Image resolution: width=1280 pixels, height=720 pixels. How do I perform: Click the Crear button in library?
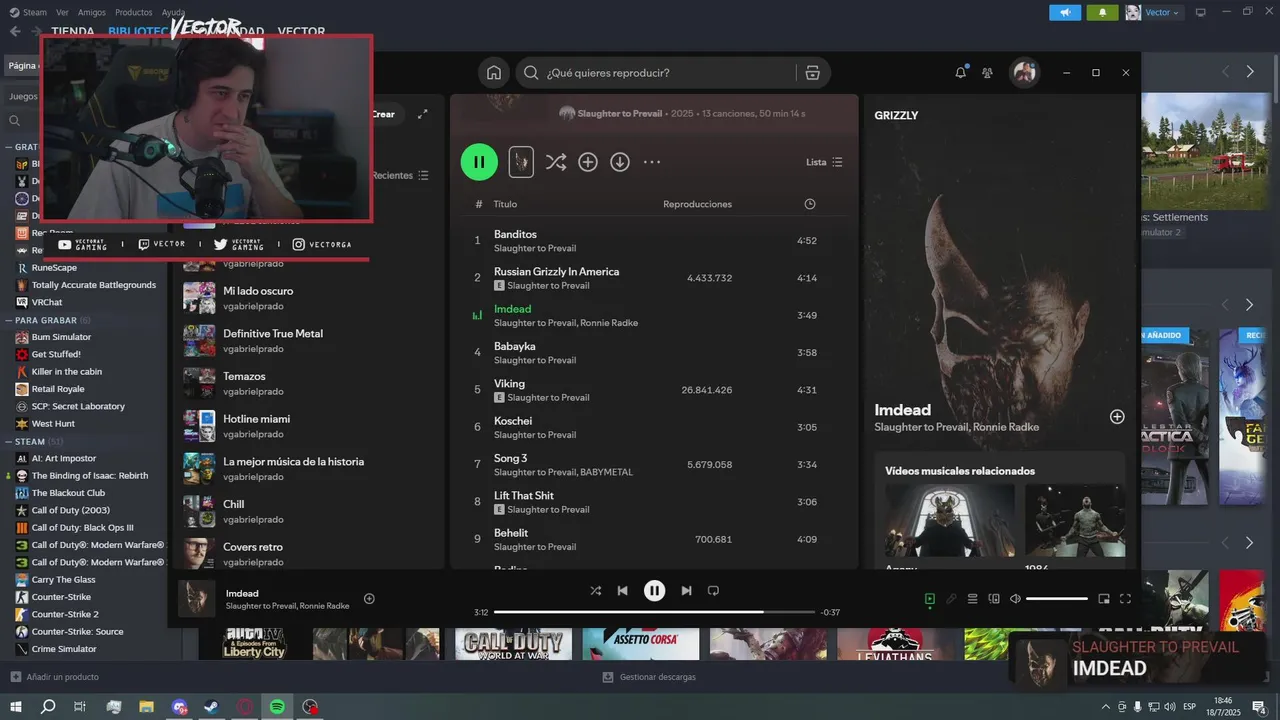pyautogui.click(x=384, y=114)
